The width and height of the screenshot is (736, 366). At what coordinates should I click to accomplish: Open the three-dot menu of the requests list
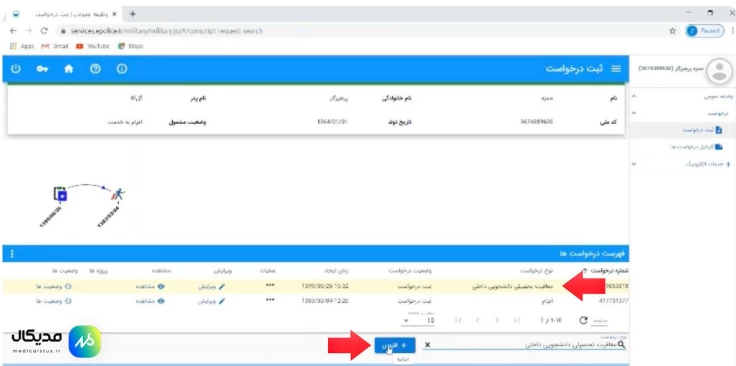click(12, 254)
